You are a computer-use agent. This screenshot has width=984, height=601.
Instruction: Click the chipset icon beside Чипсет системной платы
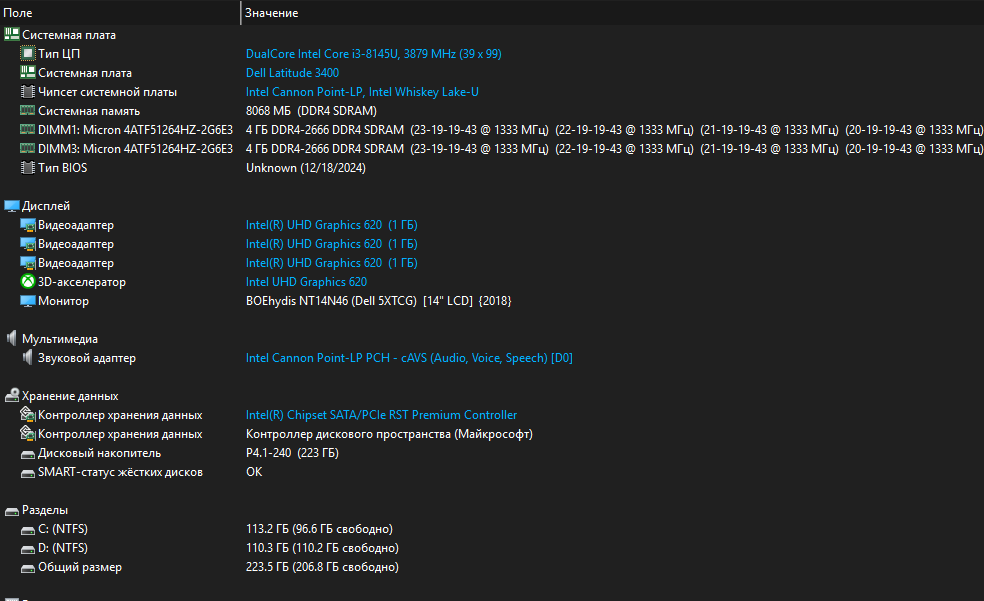click(28, 92)
